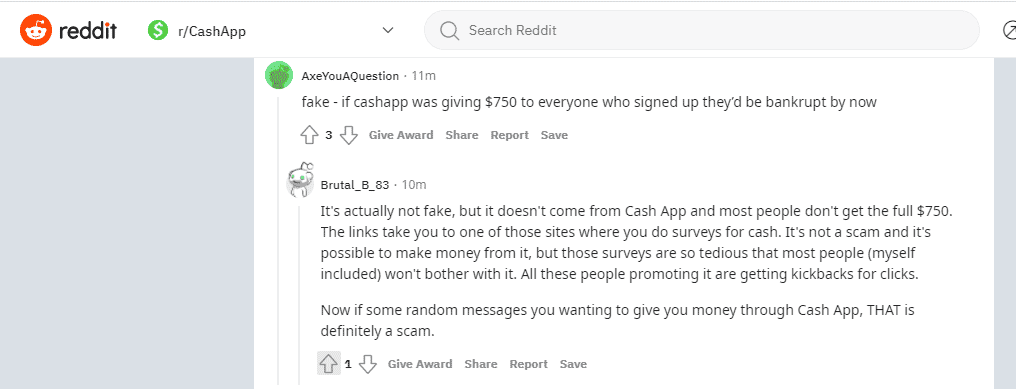Expand the r/CashApp community dropdown
The width and height of the screenshot is (1016, 389).
click(x=388, y=30)
